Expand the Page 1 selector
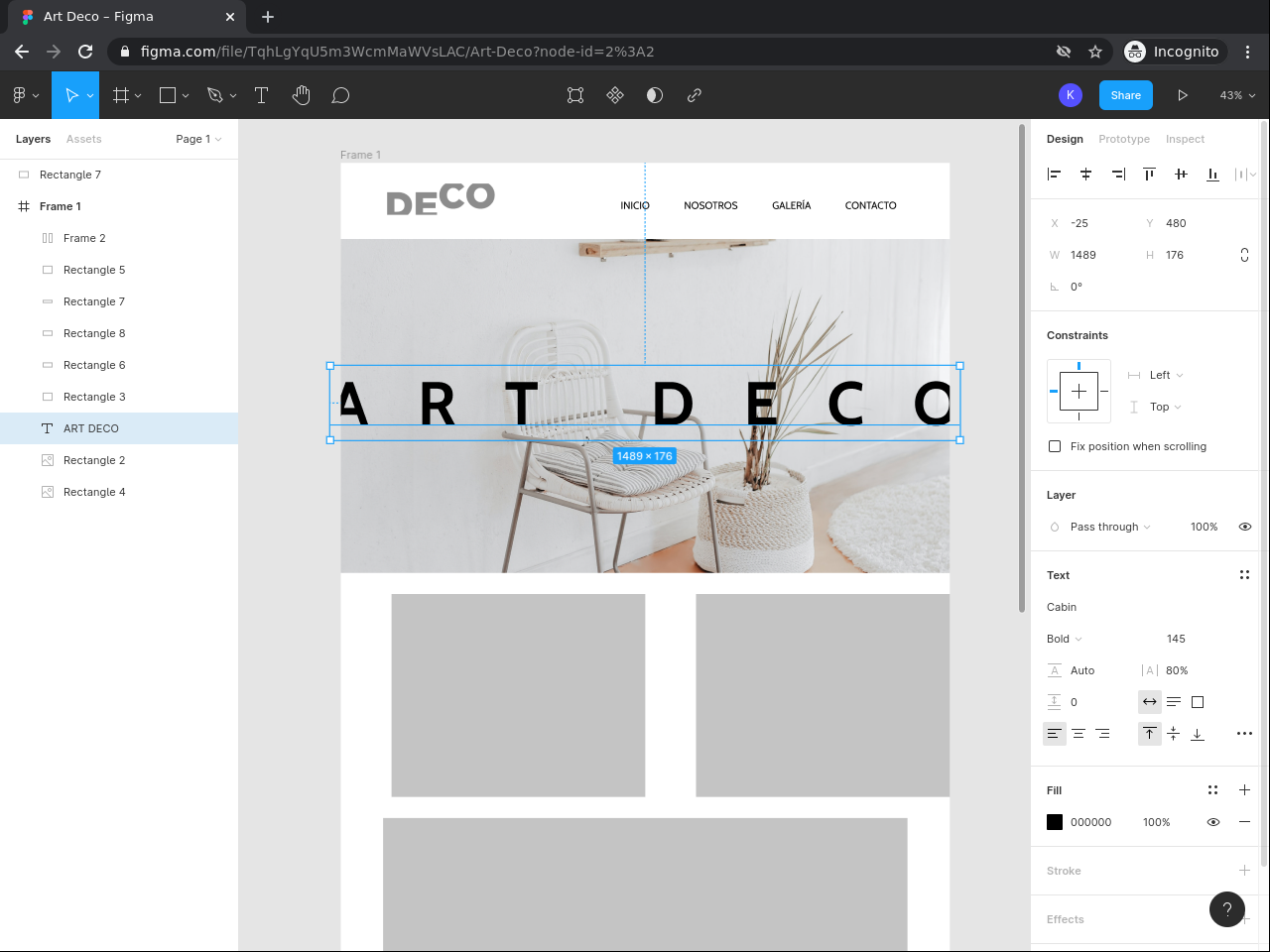The width and height of the screenshot is (1270, 952). coord(198,139)
